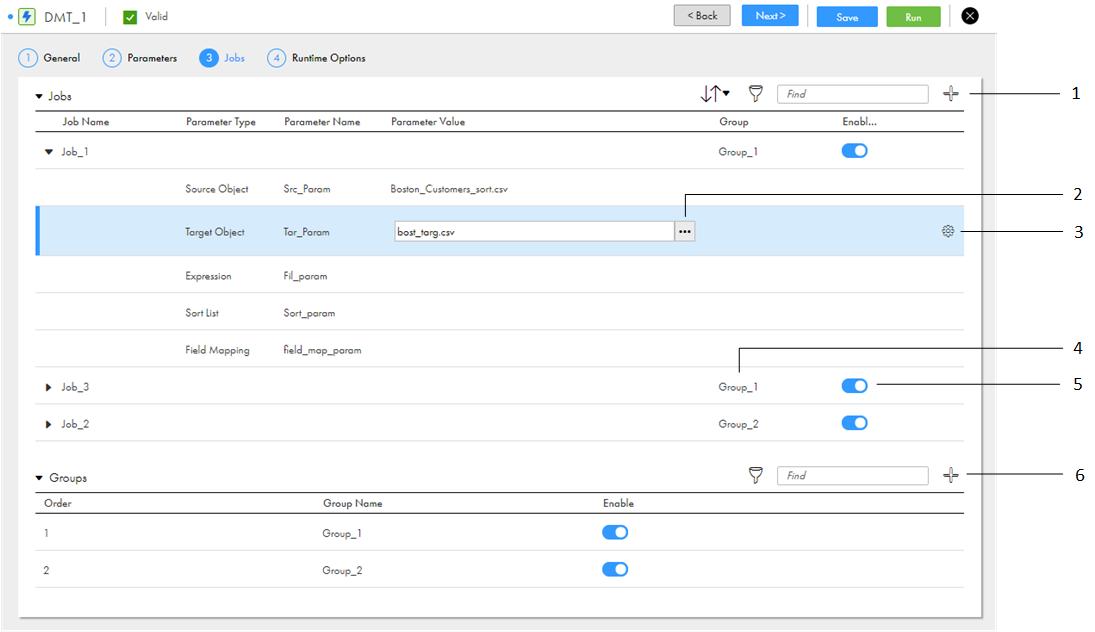The image size is (1095, 632).
Task: Disable Group_1 in the Groups table
Action: coord(615,532)
